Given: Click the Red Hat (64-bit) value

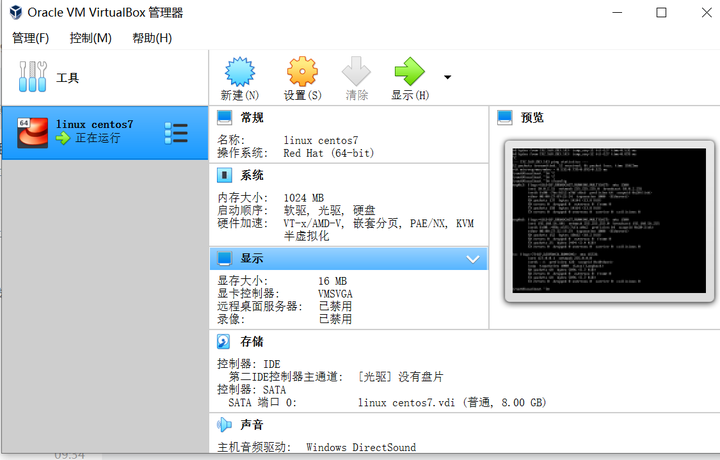Looking at the screenshot, I should point(329,153).
